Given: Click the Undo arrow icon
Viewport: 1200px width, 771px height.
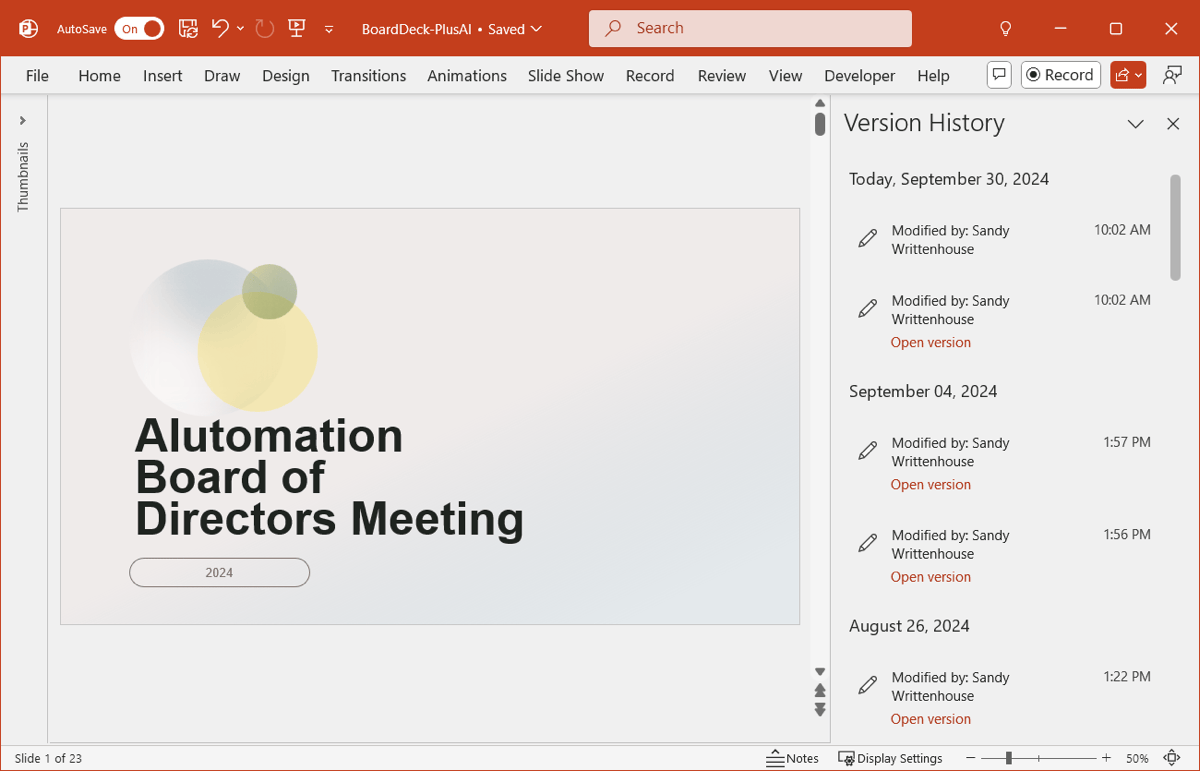Looking at the screenshot, I should tap(221, 28).
